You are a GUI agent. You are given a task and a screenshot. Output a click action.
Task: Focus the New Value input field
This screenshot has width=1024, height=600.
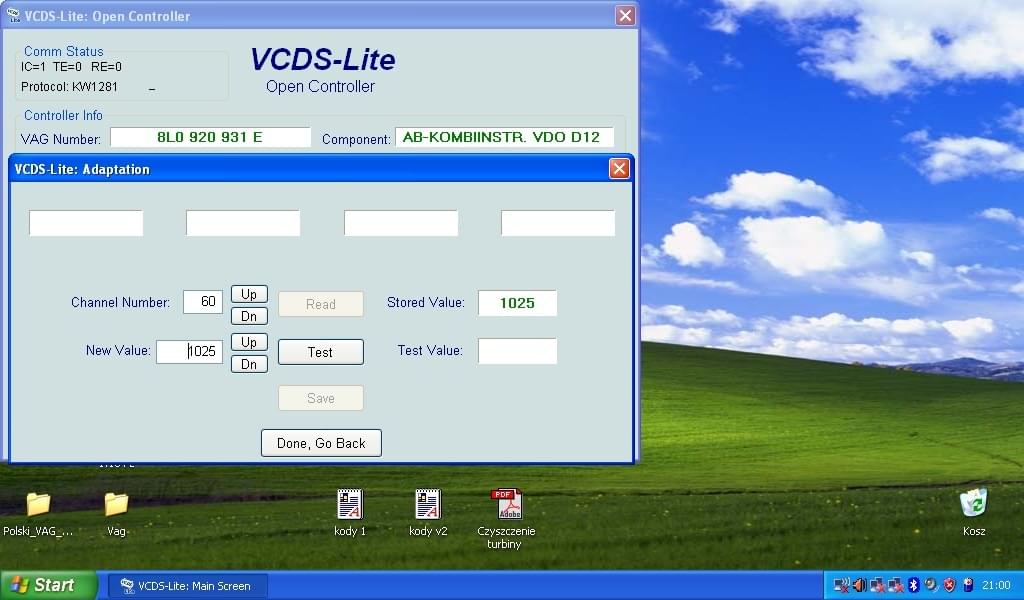(189, 351)
